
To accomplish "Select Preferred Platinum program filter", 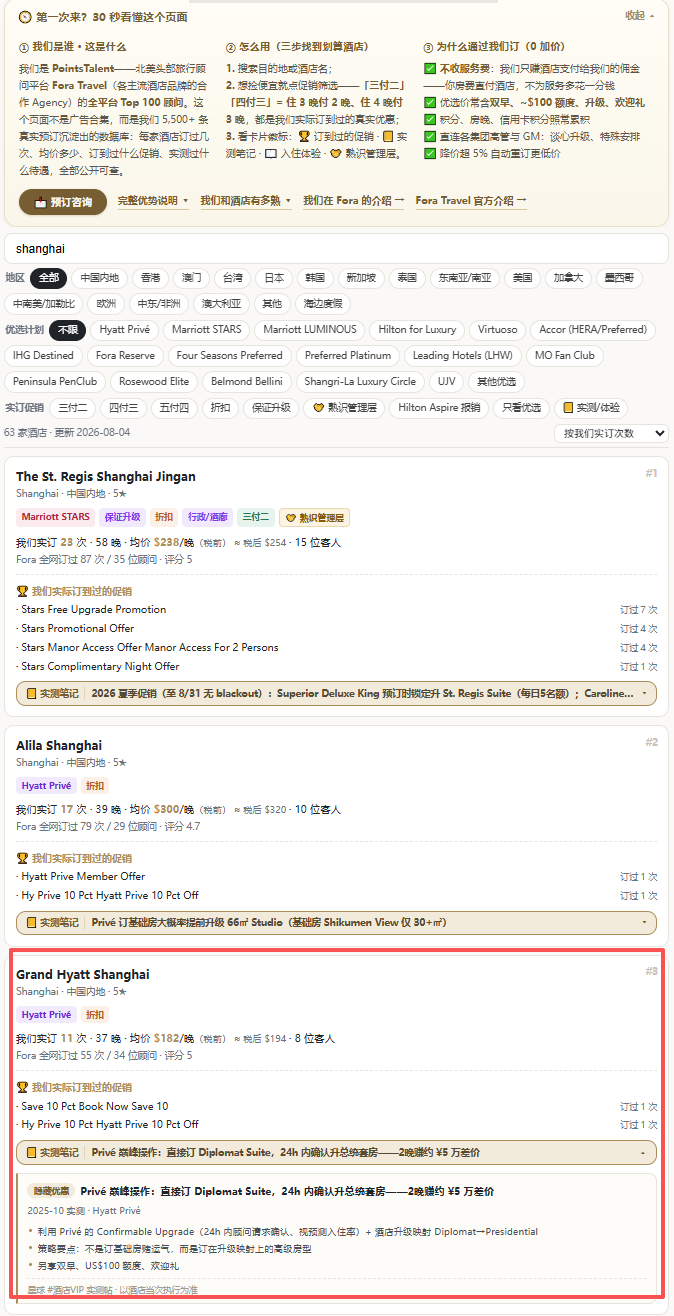I will tap(348, 355).
